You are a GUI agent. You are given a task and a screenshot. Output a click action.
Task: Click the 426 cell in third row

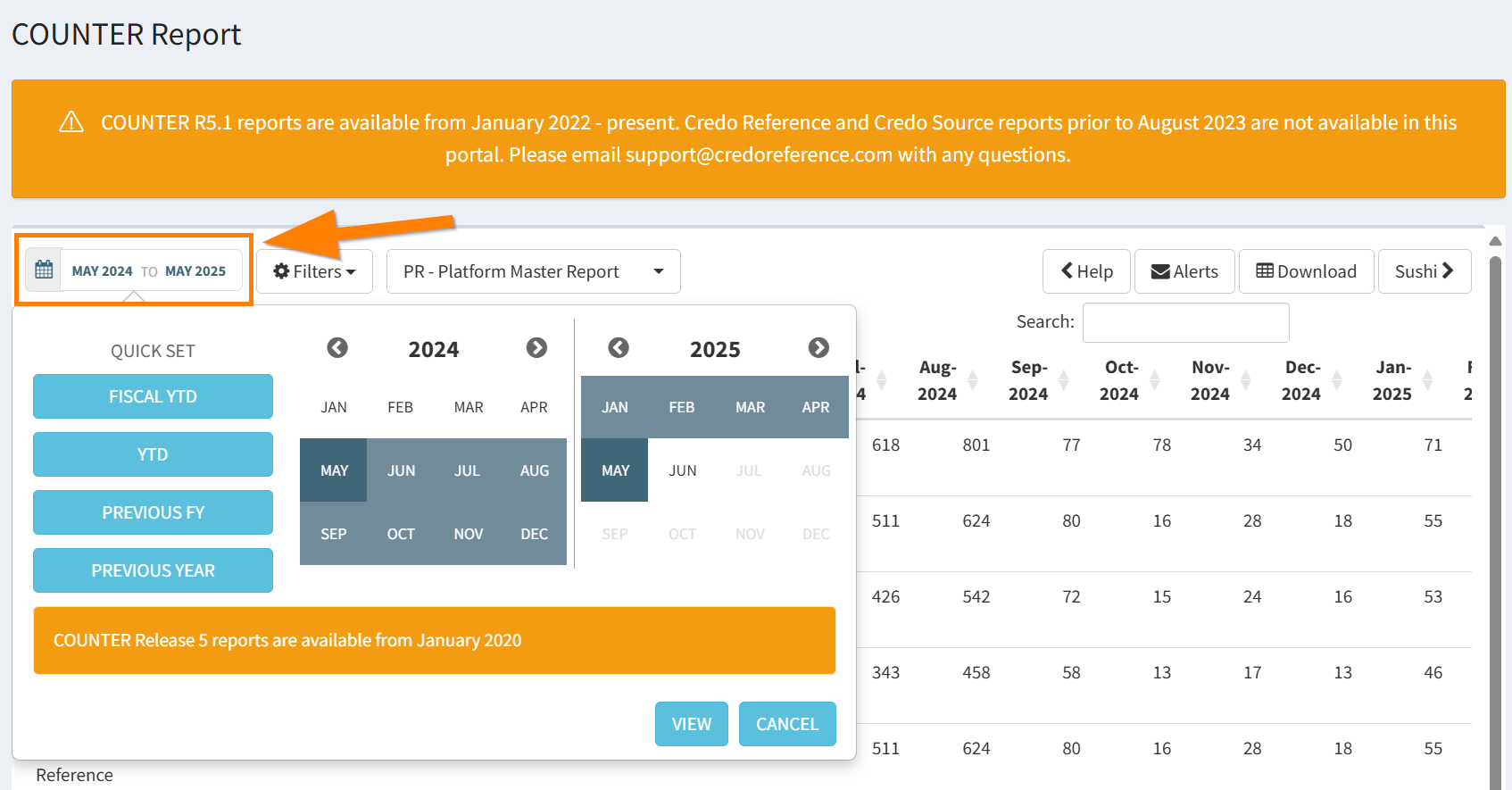click(885, 596)
